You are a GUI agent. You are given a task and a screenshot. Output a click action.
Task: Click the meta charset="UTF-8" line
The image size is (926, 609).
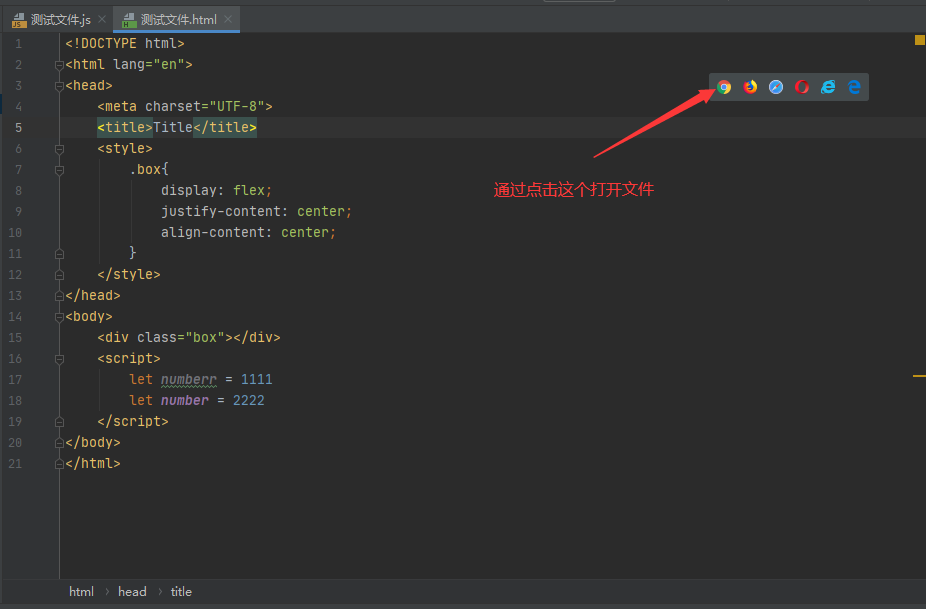[185, 107]
